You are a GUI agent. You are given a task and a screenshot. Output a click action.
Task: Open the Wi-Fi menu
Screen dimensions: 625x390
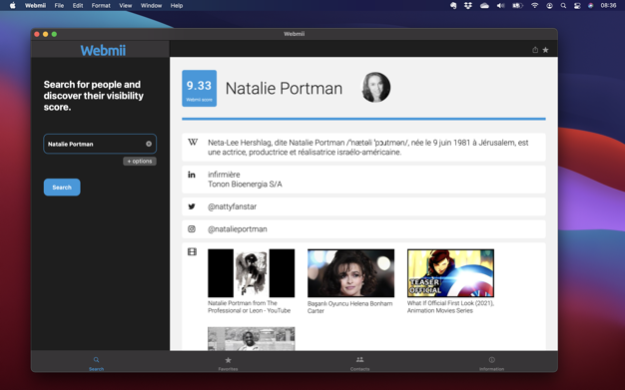coord(535,6)
